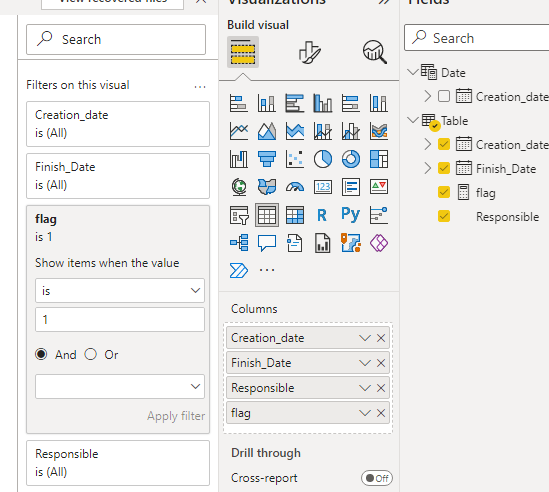Viewport: 549px width, 492px height.
Task: Switch to Build visual tab
Action: [x=243, y=52]
